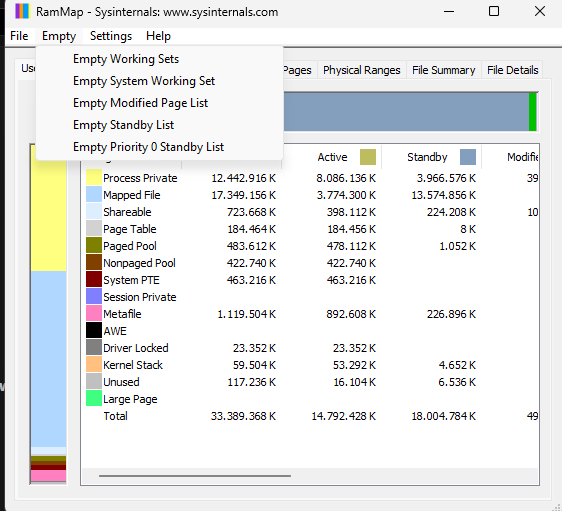
Task: Click the Active column color swatch
Action: tap(368, 157)
